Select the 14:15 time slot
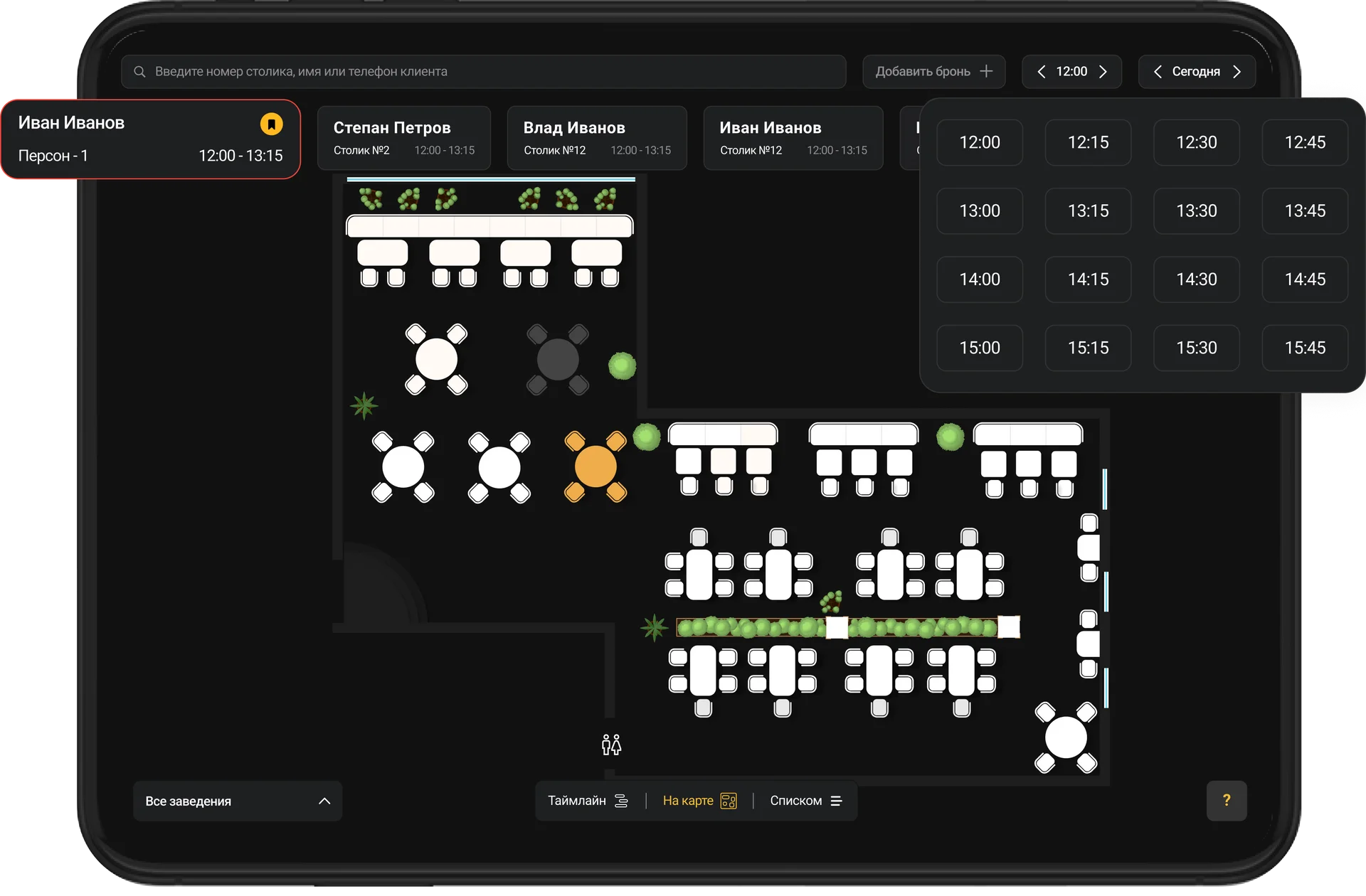 (x=1088, y=279)
